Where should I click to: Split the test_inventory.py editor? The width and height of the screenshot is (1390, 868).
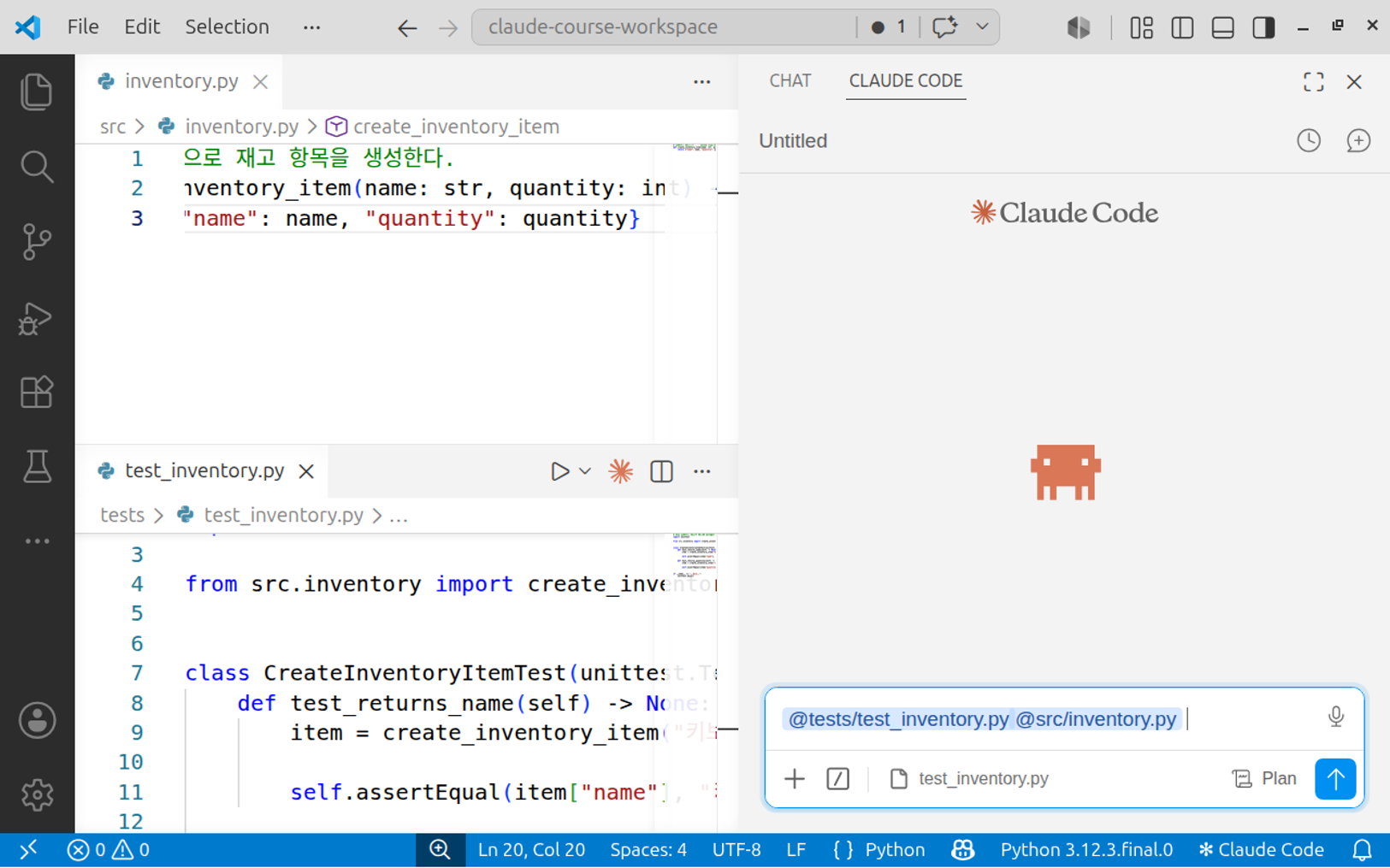[x=661, y=471]
